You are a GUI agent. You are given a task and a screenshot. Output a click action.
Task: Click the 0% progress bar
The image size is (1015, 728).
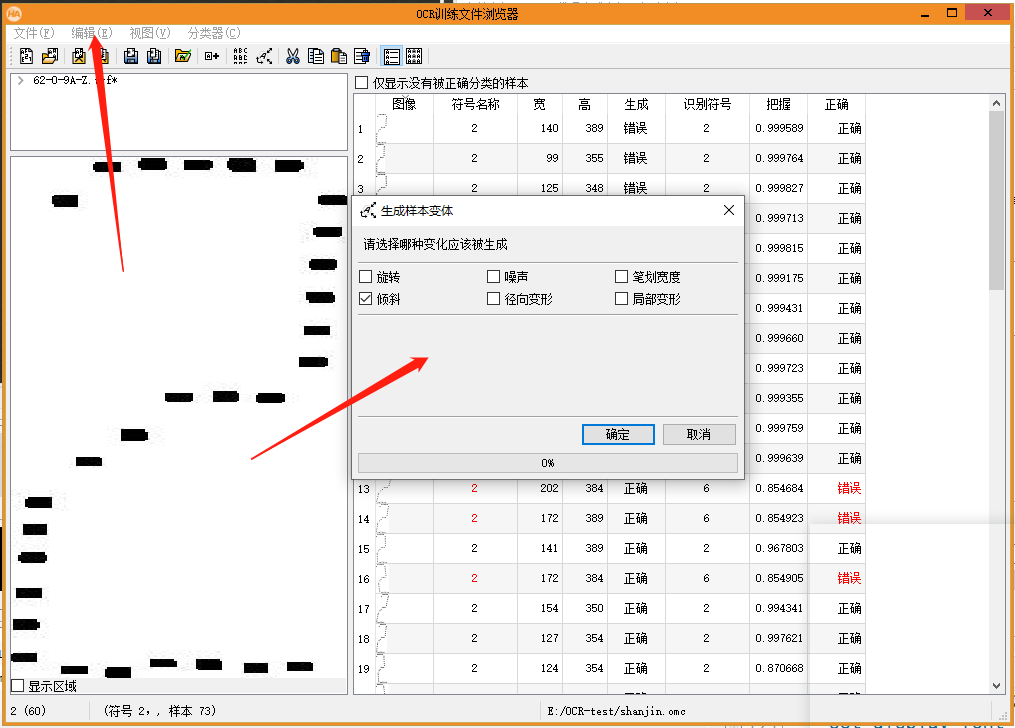(x=547, y=463)
